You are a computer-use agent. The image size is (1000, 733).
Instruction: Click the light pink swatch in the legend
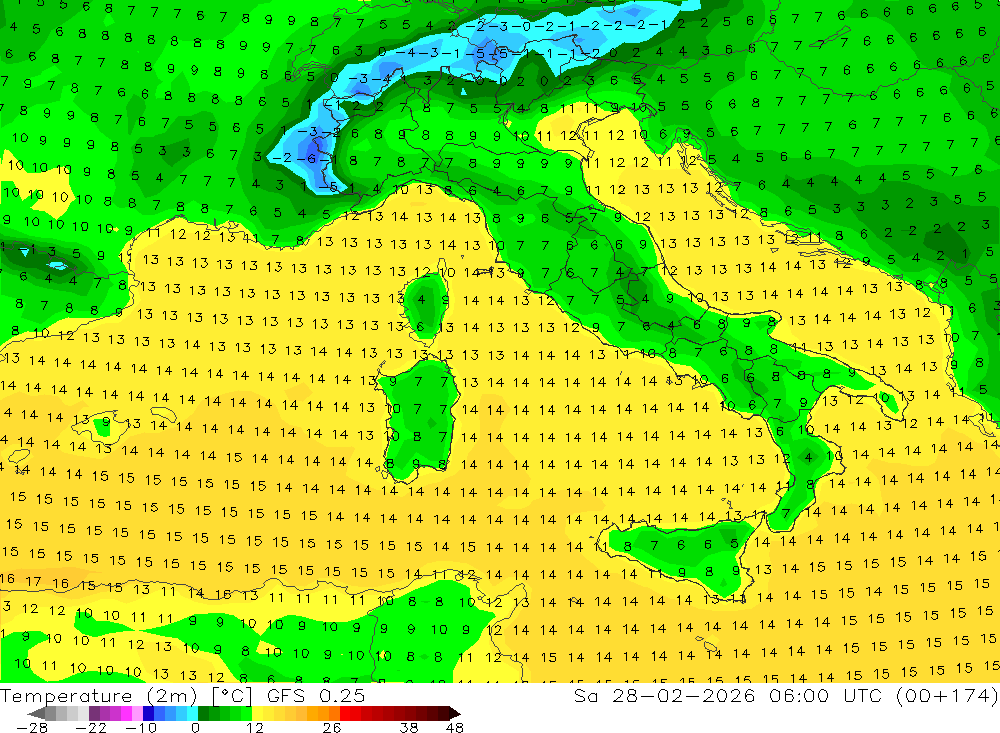(137, 714)
